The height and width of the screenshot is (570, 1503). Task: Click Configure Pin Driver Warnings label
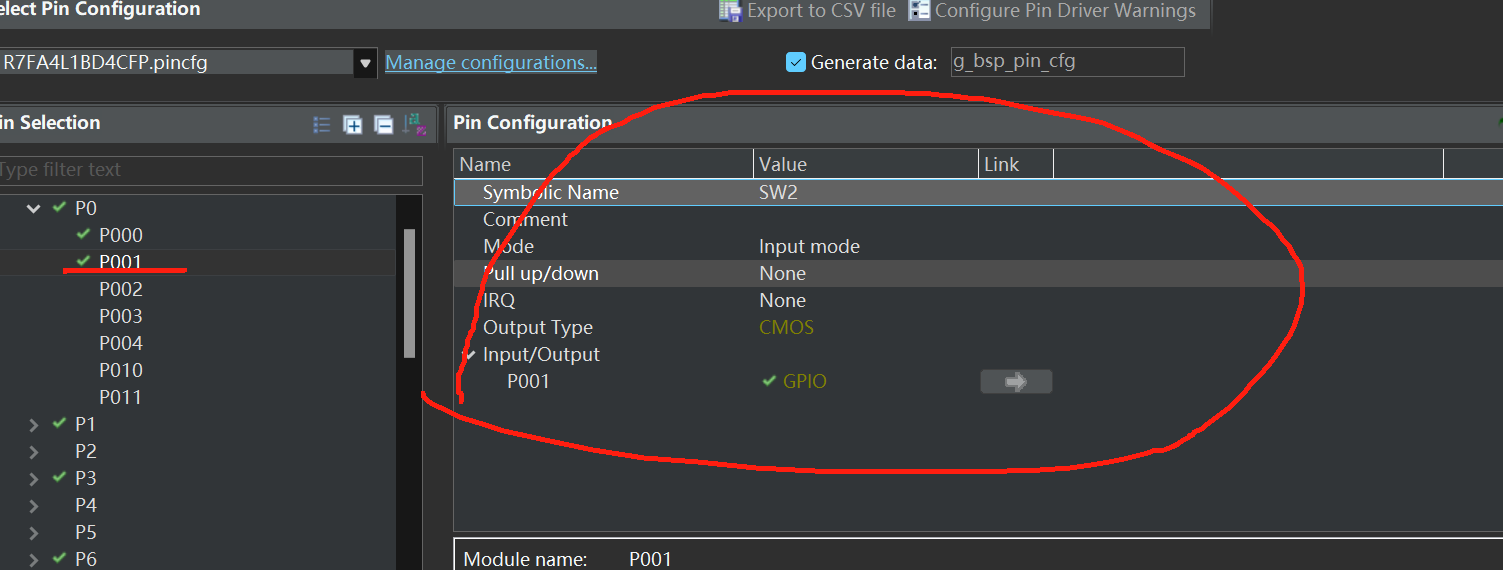tap(1065, 11)
